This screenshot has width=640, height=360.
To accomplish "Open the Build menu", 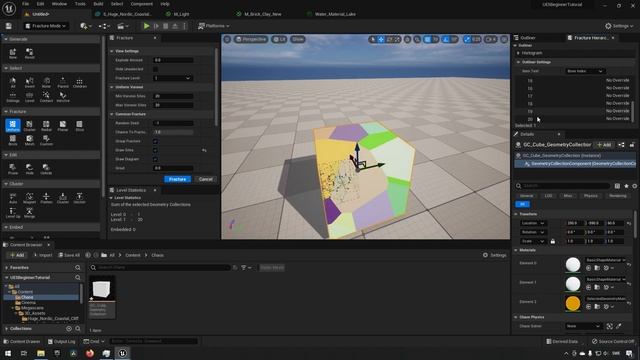I will [x=98, y=4].
